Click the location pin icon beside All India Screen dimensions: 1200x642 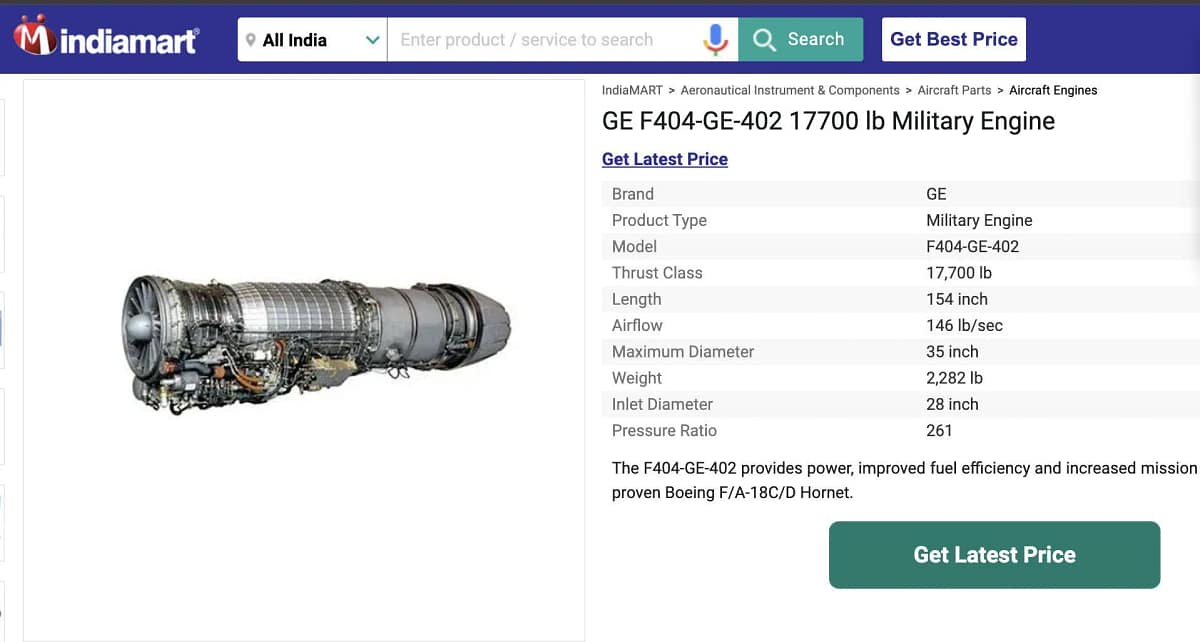250,39
